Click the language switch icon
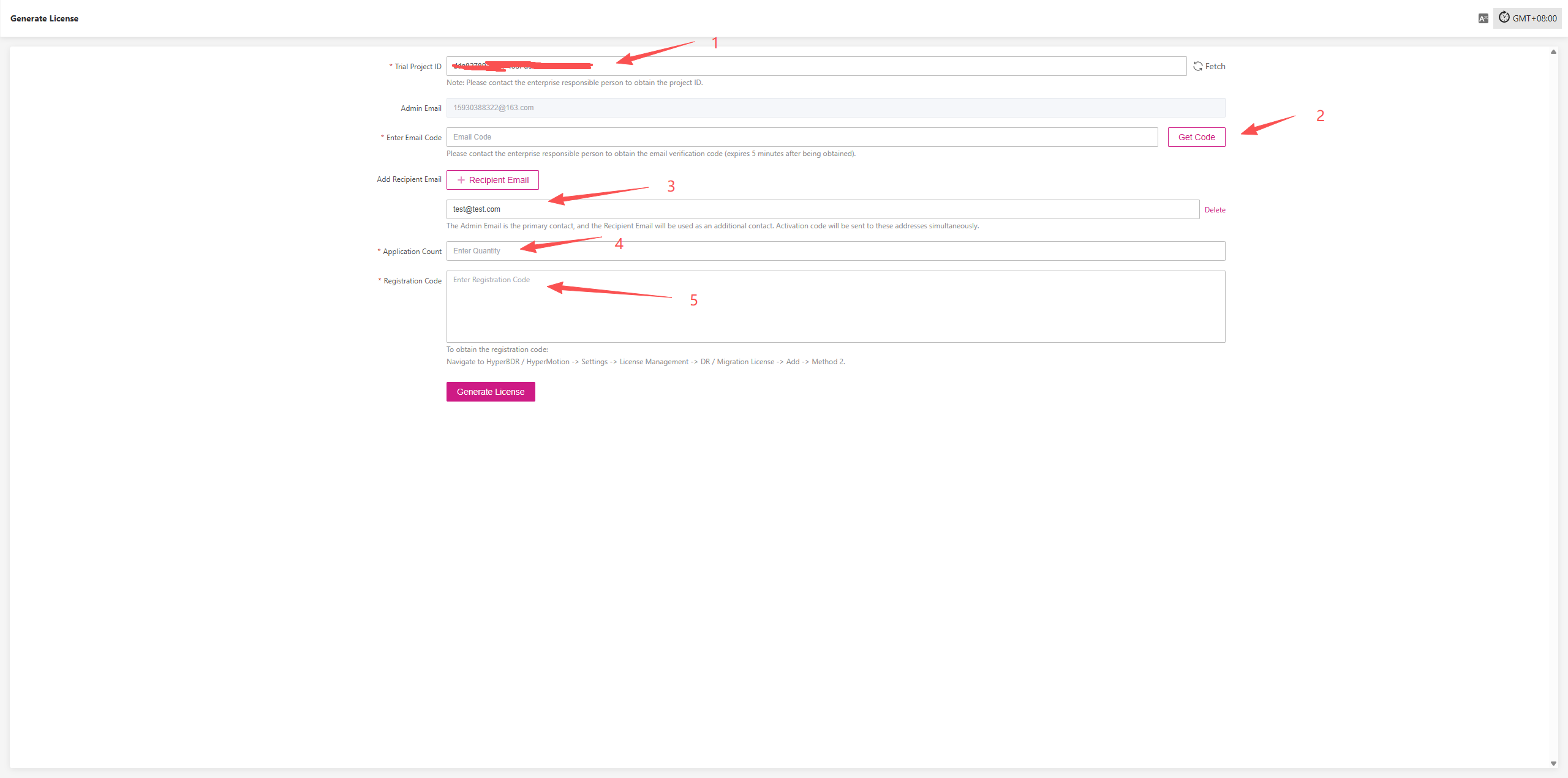Viewport: 1568px width, 778px height. 1483,18
